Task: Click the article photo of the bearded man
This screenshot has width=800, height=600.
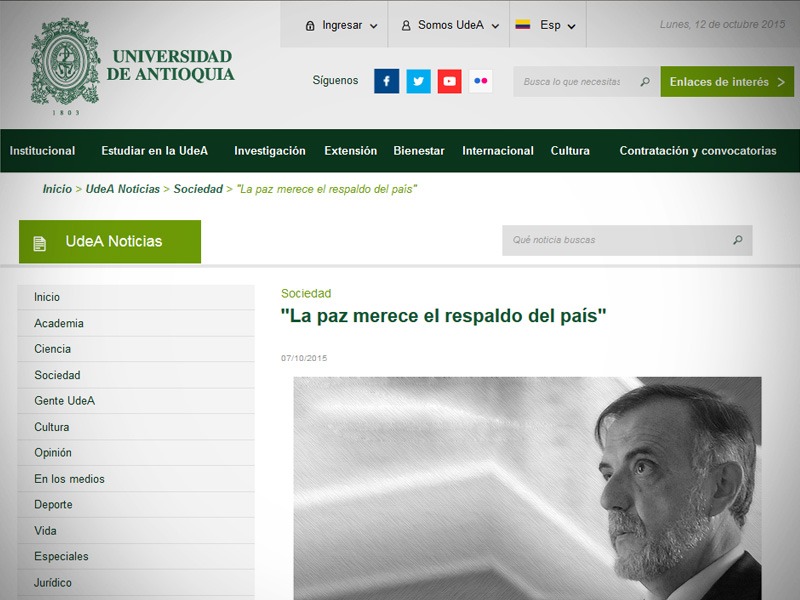Action: pos(527,488)
